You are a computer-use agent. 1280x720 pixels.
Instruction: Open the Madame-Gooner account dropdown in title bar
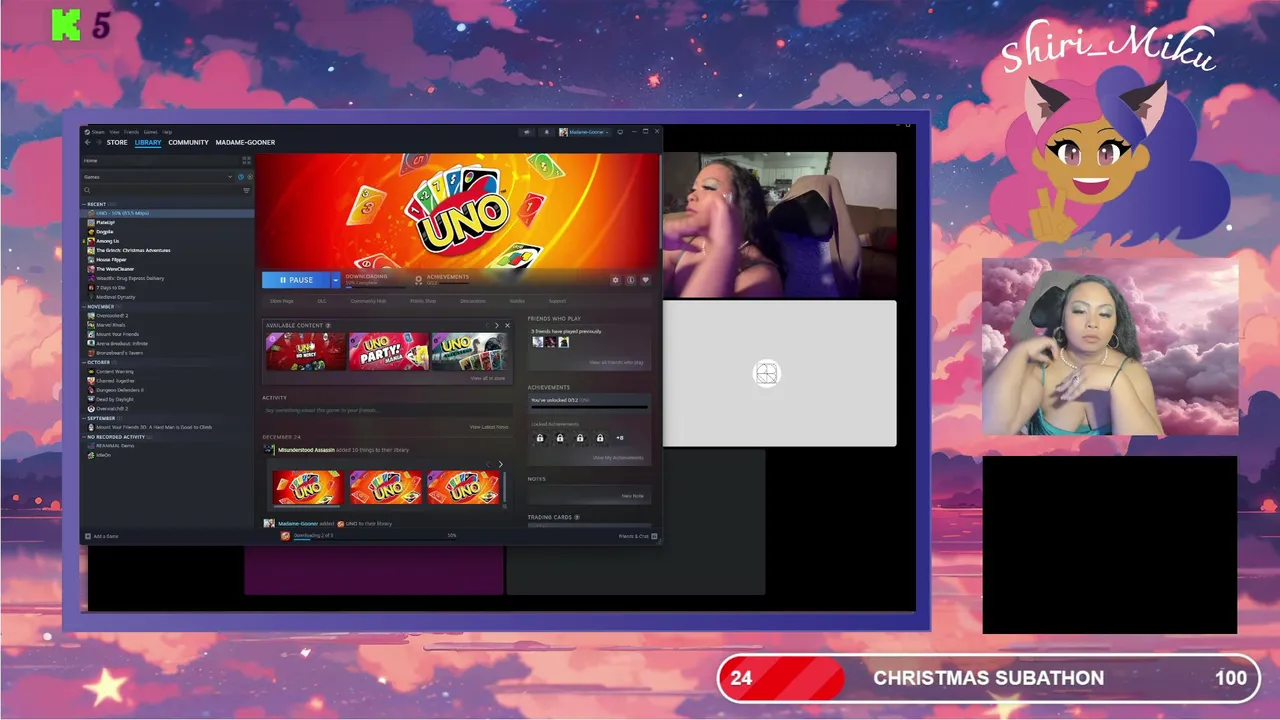click(584, 132)
